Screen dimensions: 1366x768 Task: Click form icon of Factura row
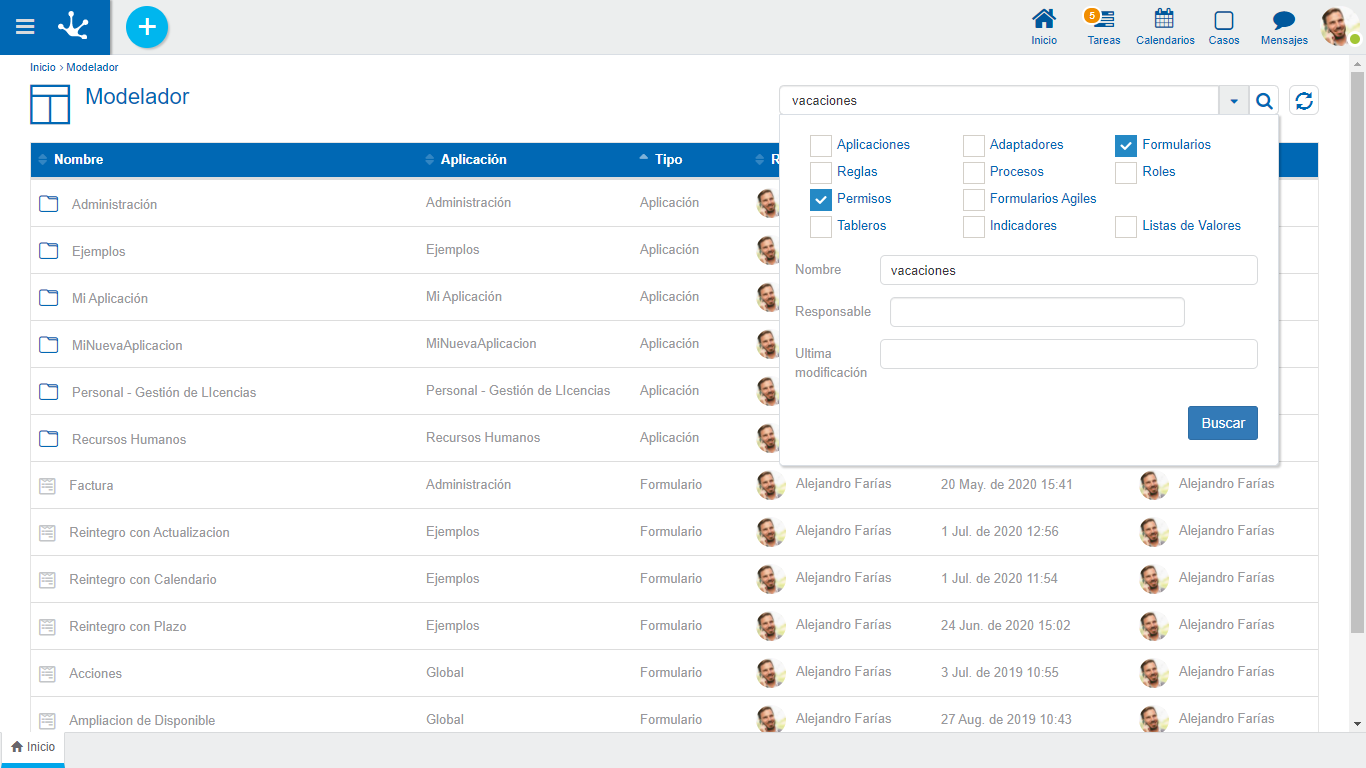pos(47,486)
